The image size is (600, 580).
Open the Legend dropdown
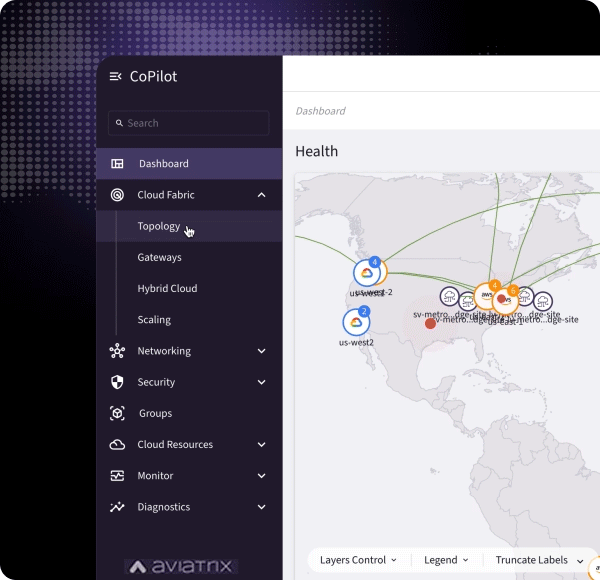[x=446, y=560]
